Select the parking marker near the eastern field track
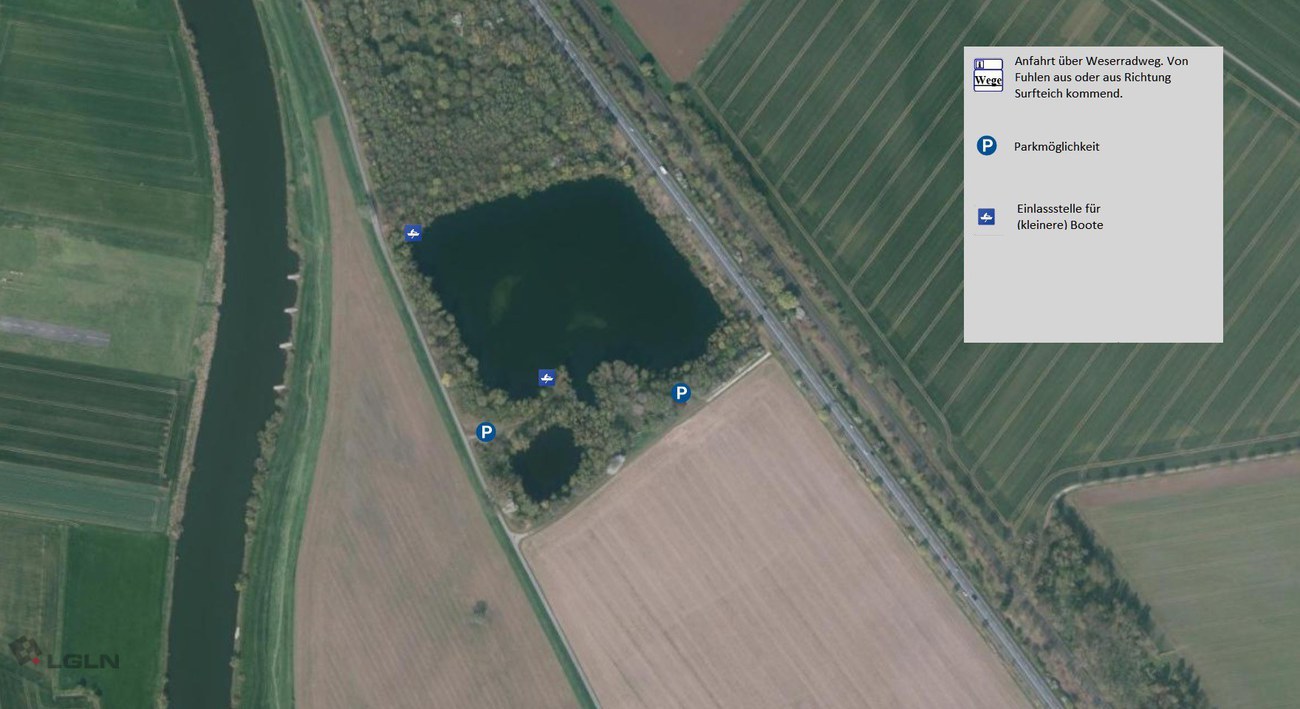 (x=681, y=393)
